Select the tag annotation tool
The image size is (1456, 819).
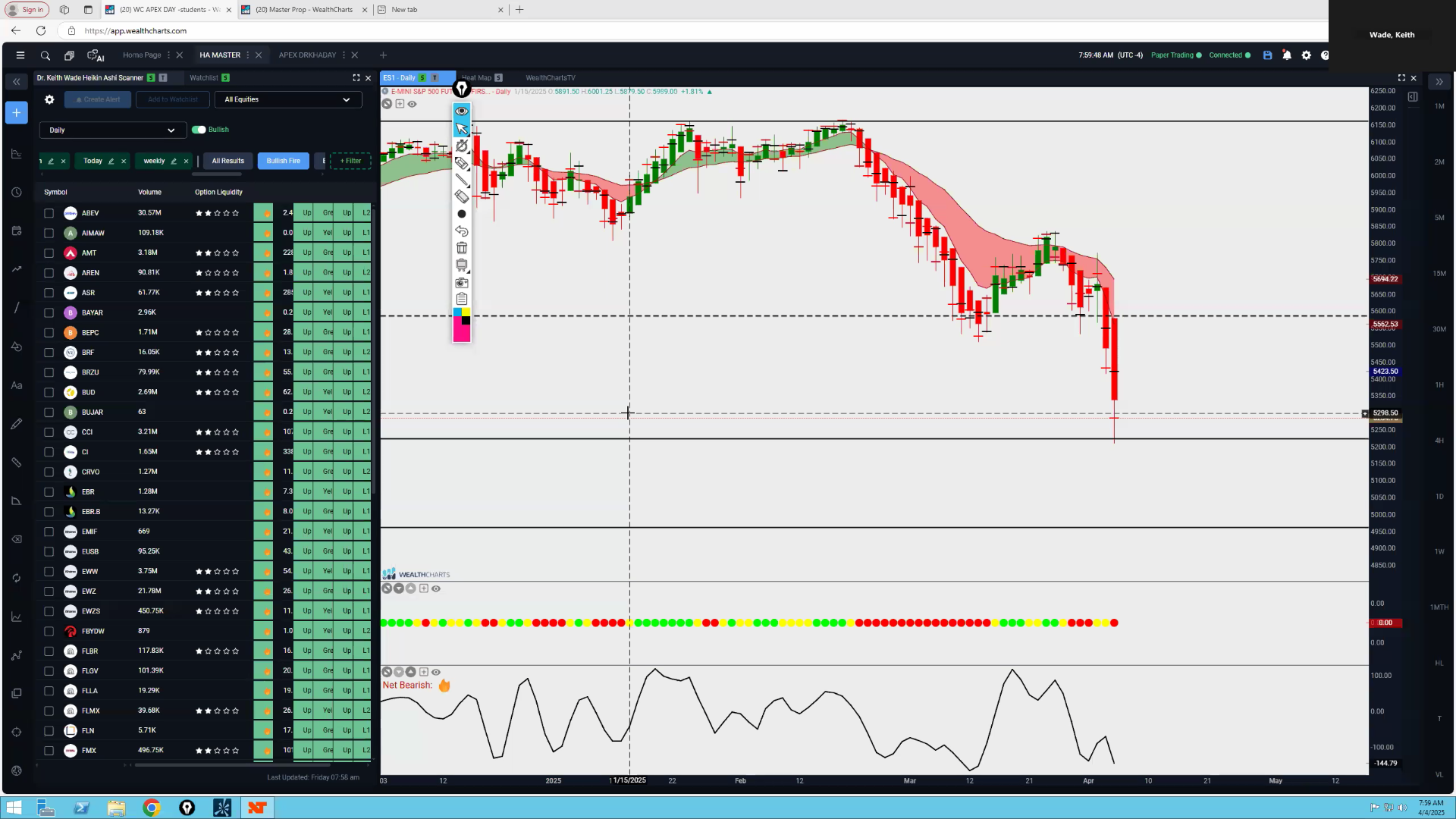pyautogui.click(x=462, y=163)
